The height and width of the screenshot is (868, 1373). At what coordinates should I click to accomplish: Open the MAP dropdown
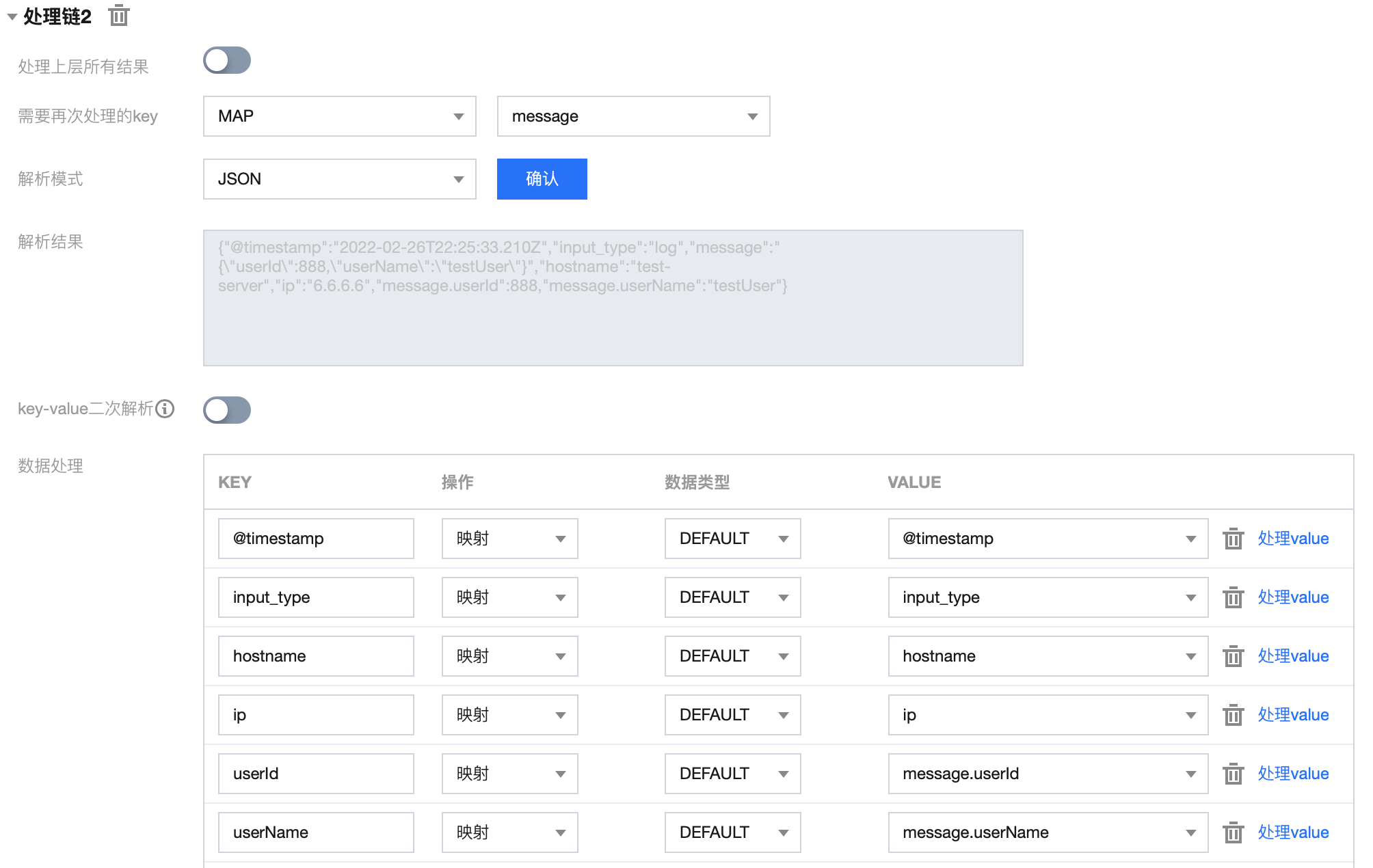click(x=339, y=116)
